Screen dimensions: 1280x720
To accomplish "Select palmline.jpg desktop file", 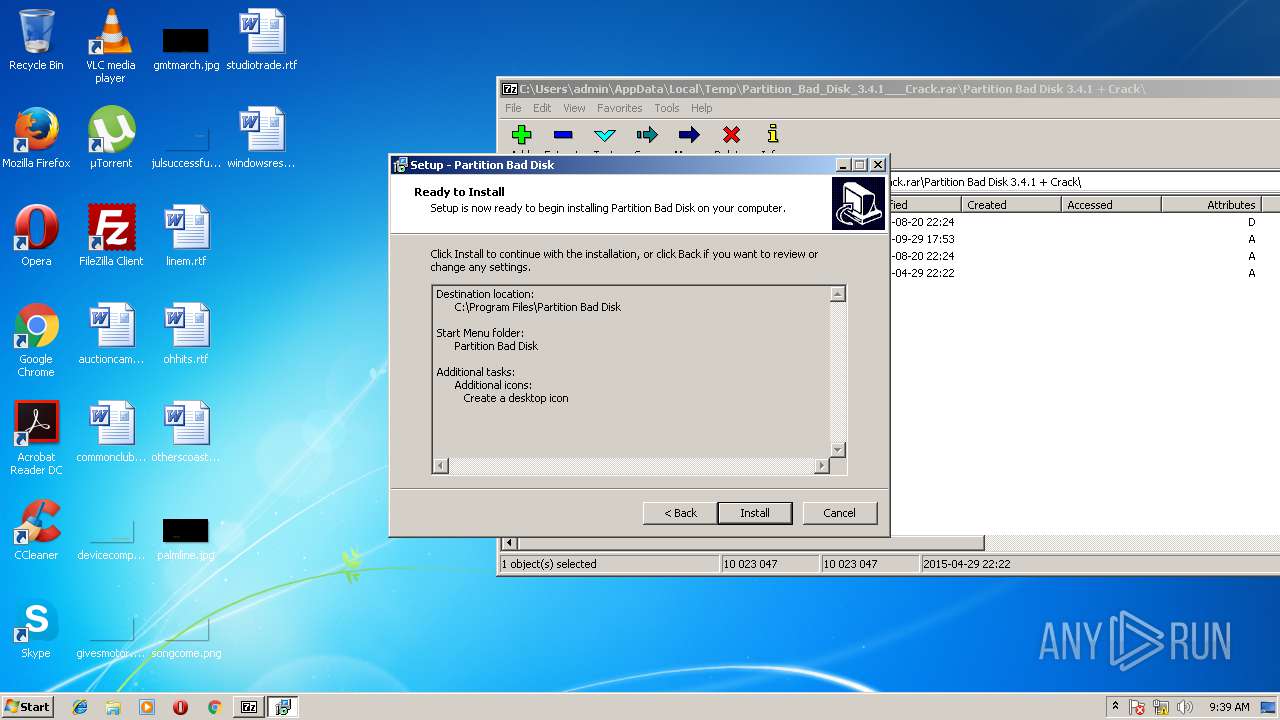I will (186, 538).
